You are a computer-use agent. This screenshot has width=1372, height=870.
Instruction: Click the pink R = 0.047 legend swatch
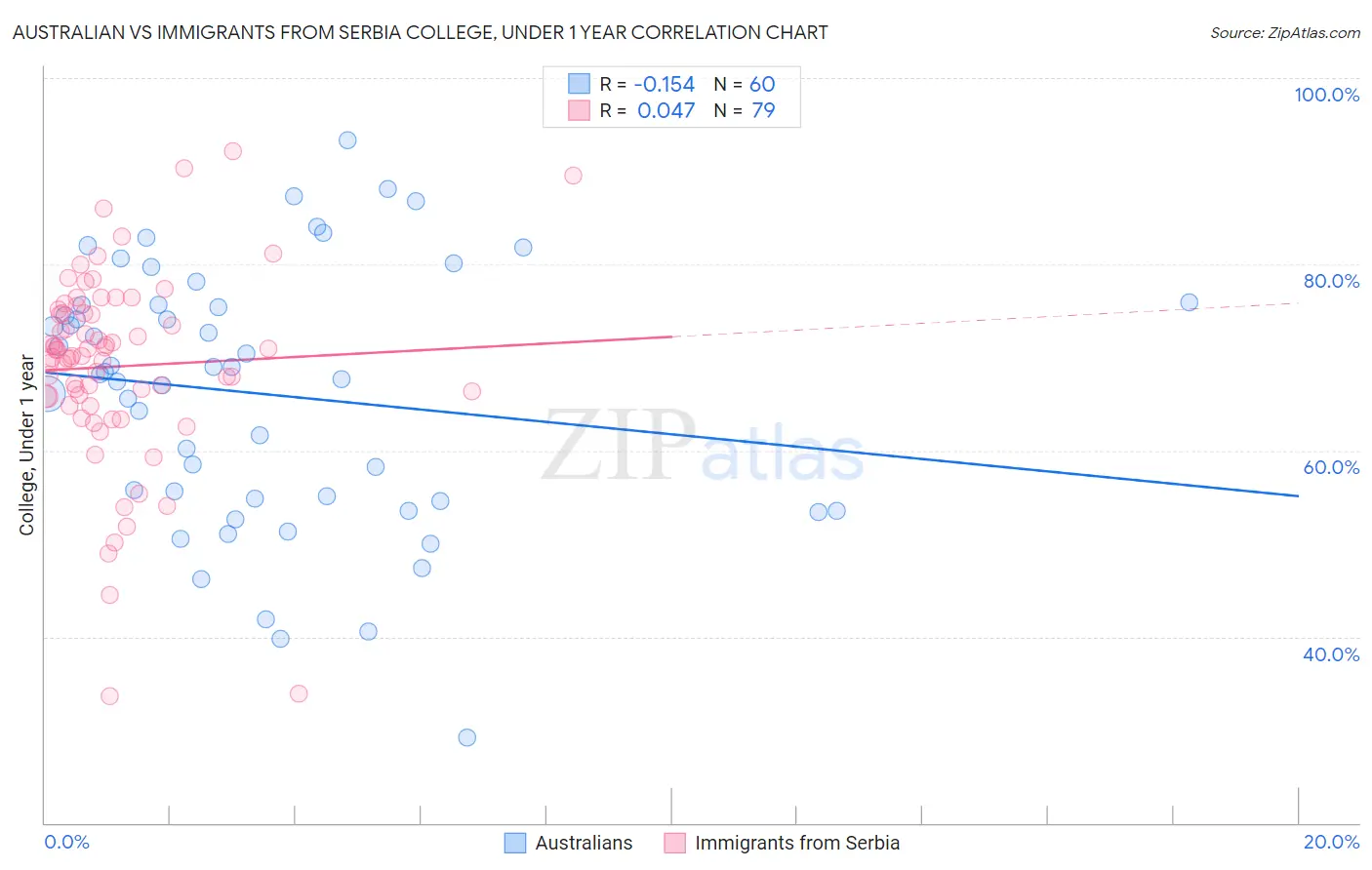[x=579, y=110]
